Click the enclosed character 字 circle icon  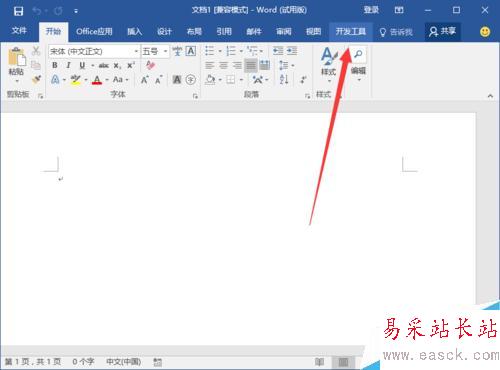191,80
